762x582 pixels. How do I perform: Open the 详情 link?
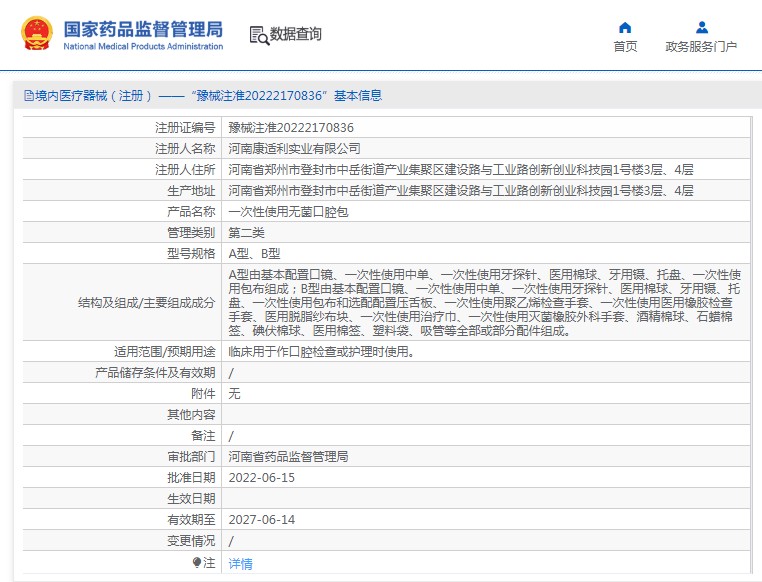(241, 564)
